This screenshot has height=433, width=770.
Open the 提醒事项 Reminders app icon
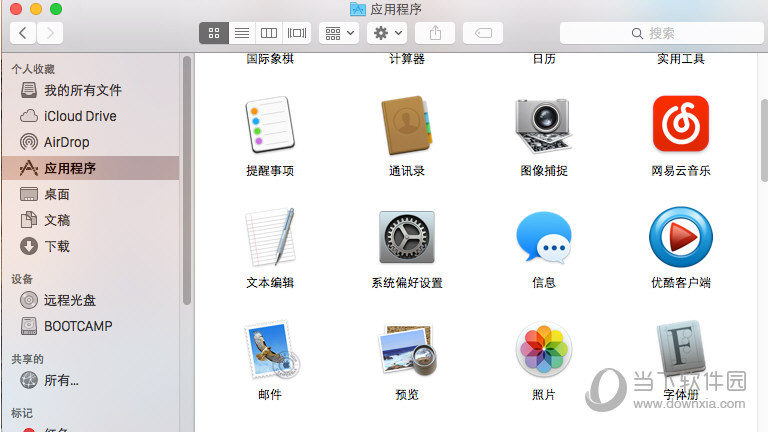(270, 125)
